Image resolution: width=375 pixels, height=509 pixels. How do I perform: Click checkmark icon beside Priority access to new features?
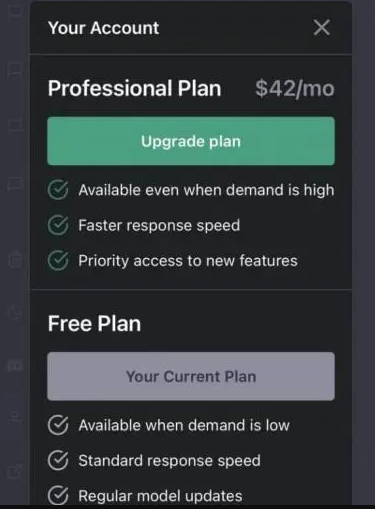(58, 260)
